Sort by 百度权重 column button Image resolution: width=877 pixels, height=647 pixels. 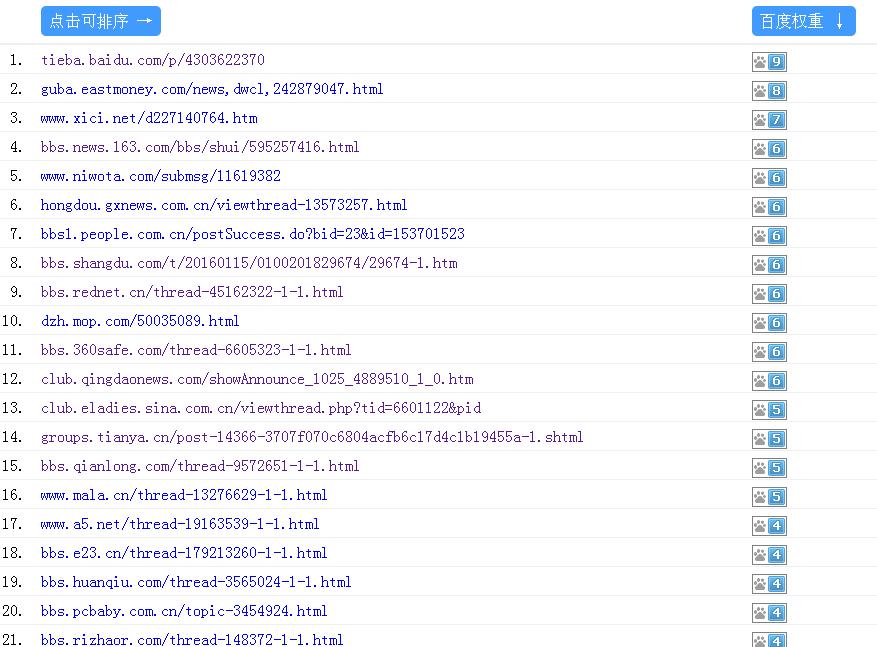803,21
